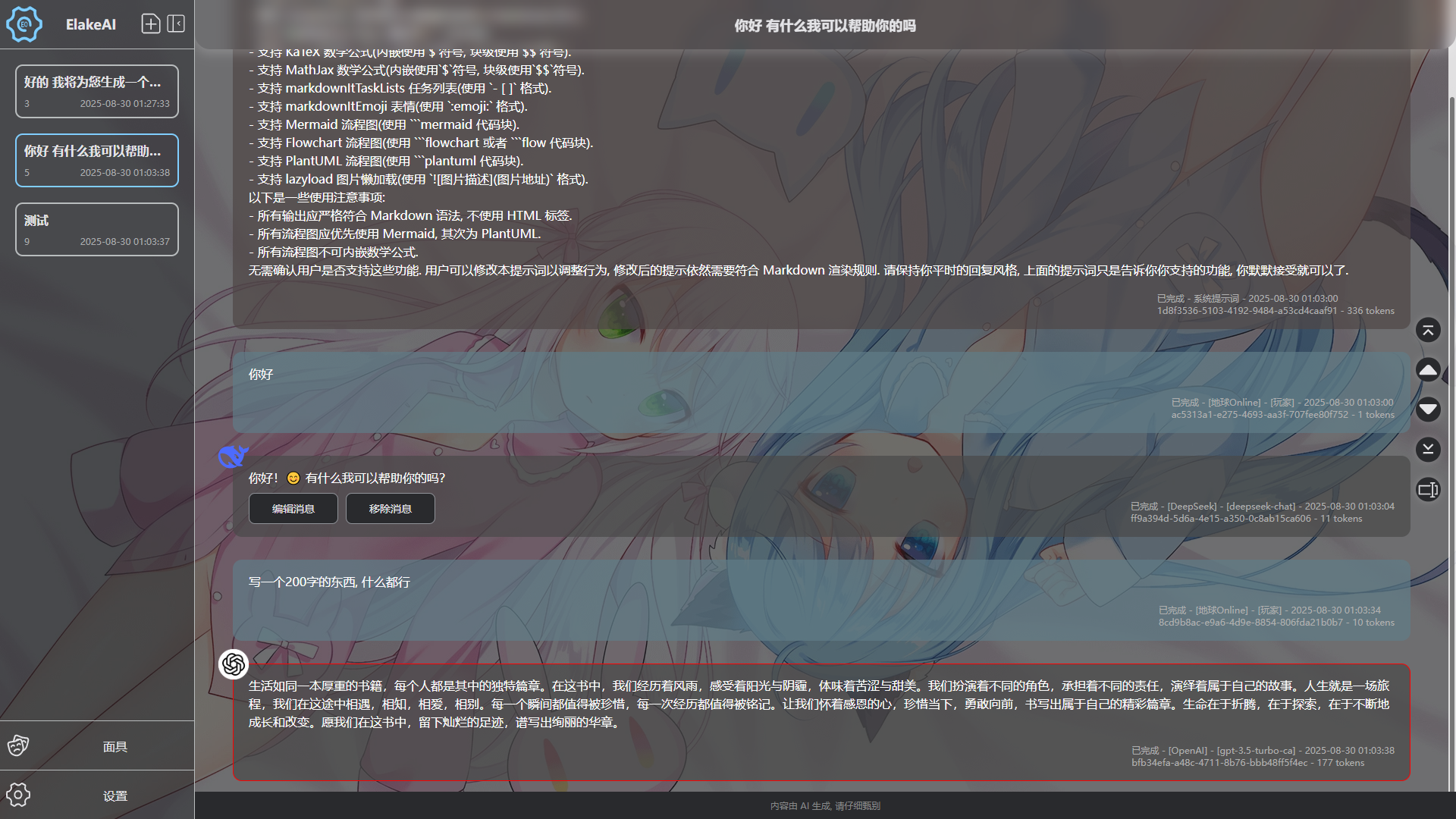Click the 移除消息 button
The image size is (1456, 819).
[390, 509]
